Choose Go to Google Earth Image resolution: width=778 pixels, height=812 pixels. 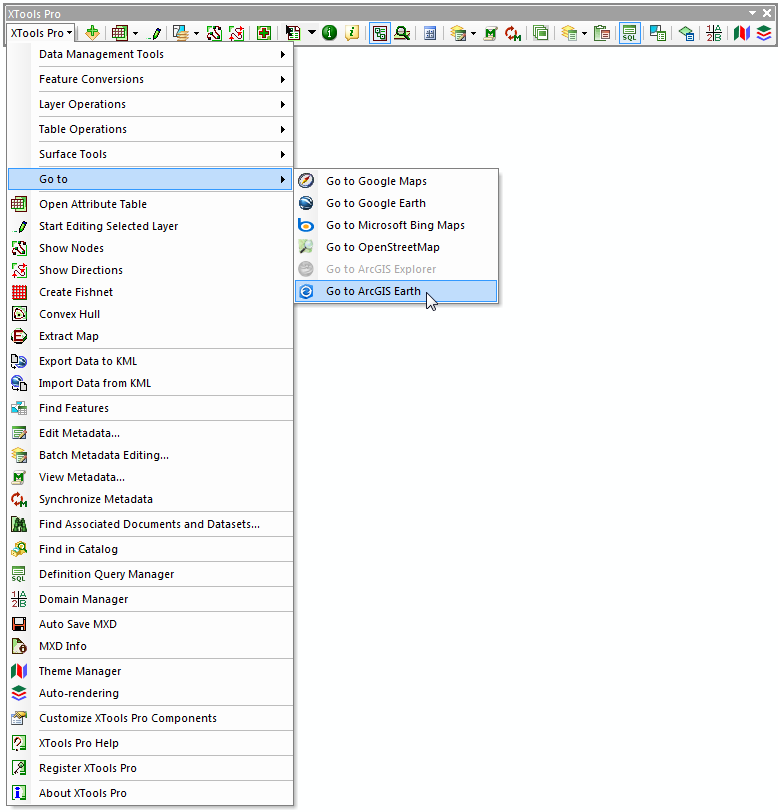(396, 203)
